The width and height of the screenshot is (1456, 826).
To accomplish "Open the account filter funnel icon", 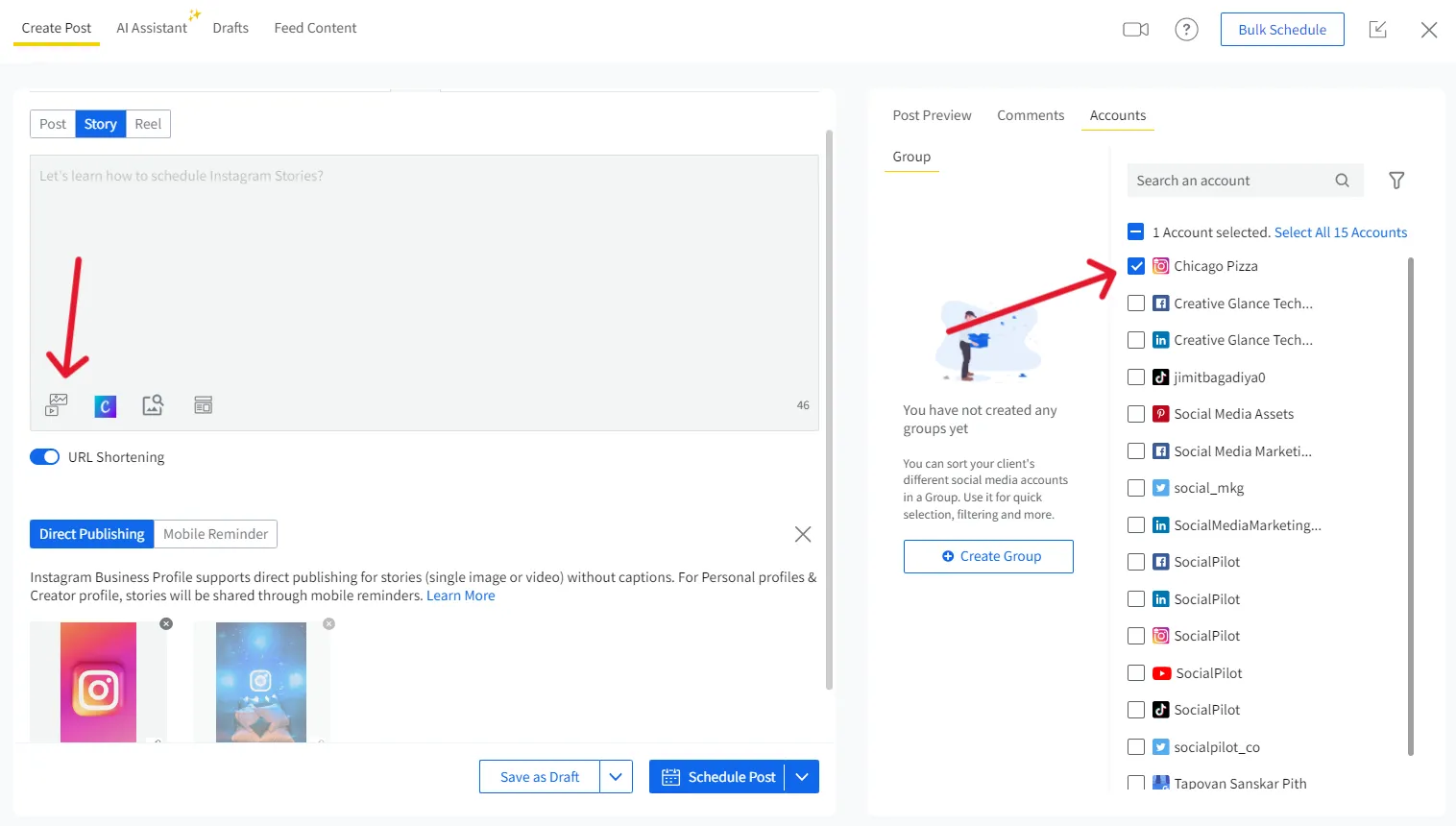I will (x=1396, y=181).
